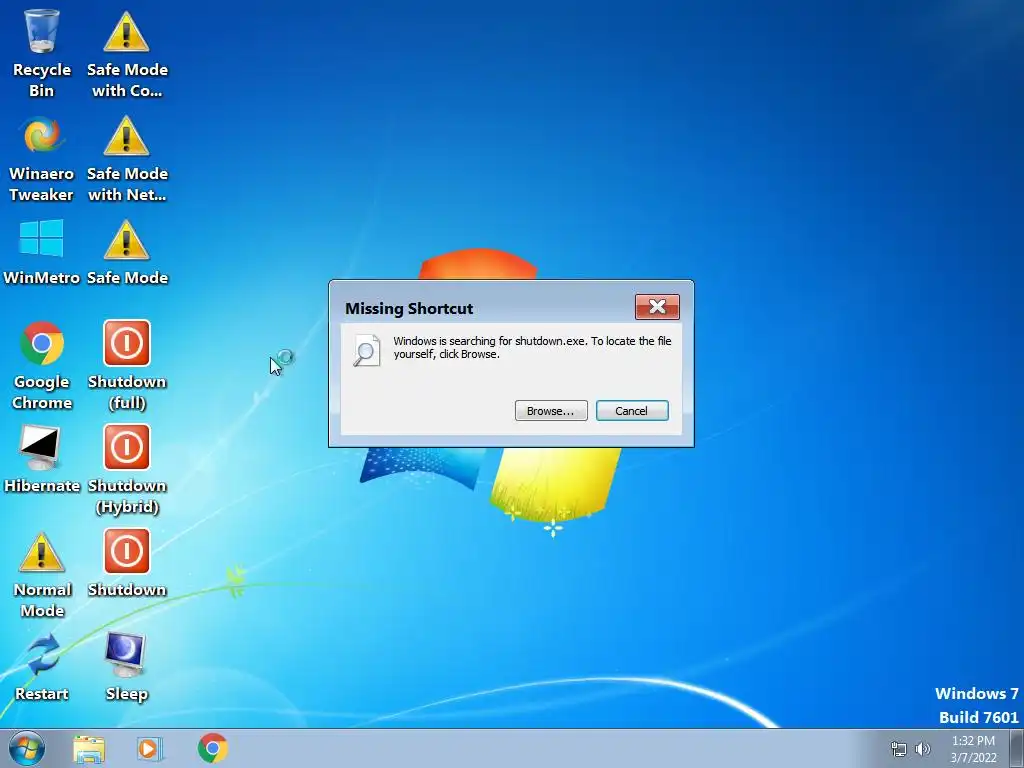Click the Browse... button in Missing Shortcut
This screenshot has height=768, width=1024.
tap(551, 411)
